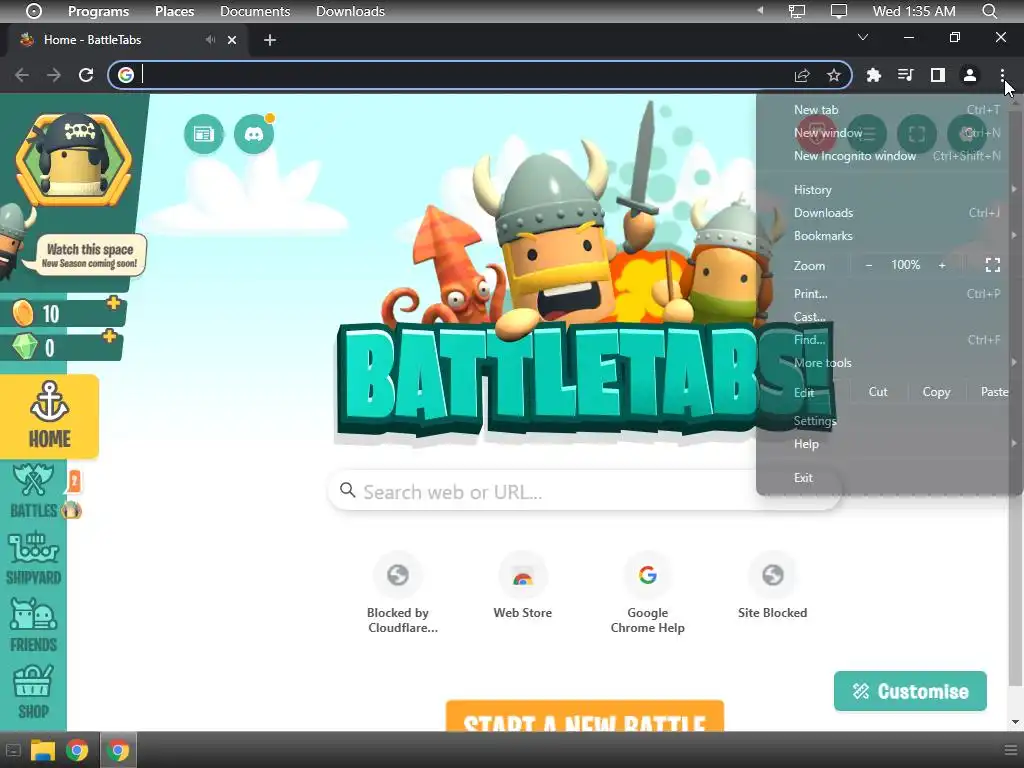This screenshot has height=768, width=1024.
Task: Open Chrome profile avatar icon
Action: point(970,75)
